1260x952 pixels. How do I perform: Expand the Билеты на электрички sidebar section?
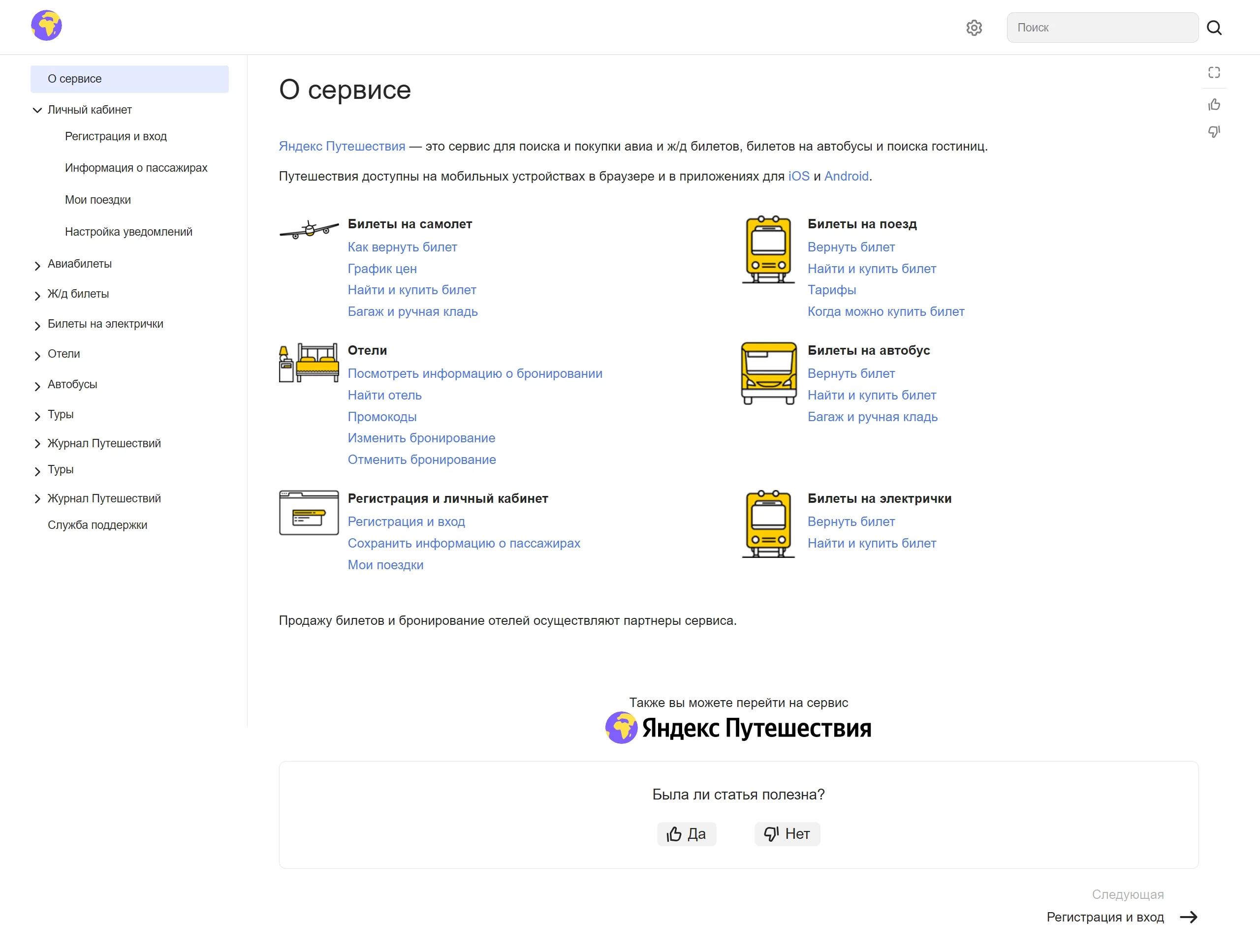(x=37, y=325)
